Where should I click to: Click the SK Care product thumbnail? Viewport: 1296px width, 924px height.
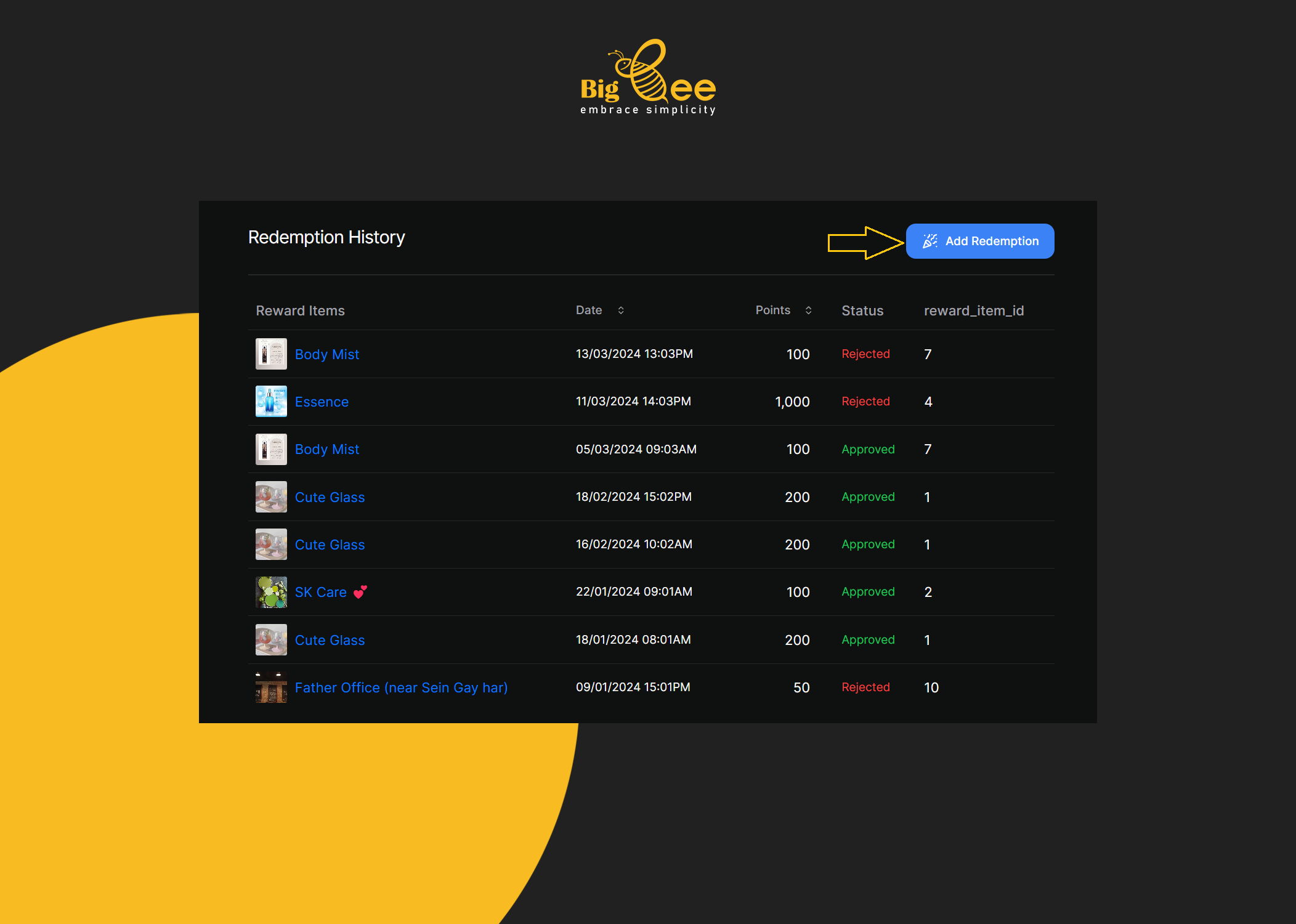tap(271, 592)
